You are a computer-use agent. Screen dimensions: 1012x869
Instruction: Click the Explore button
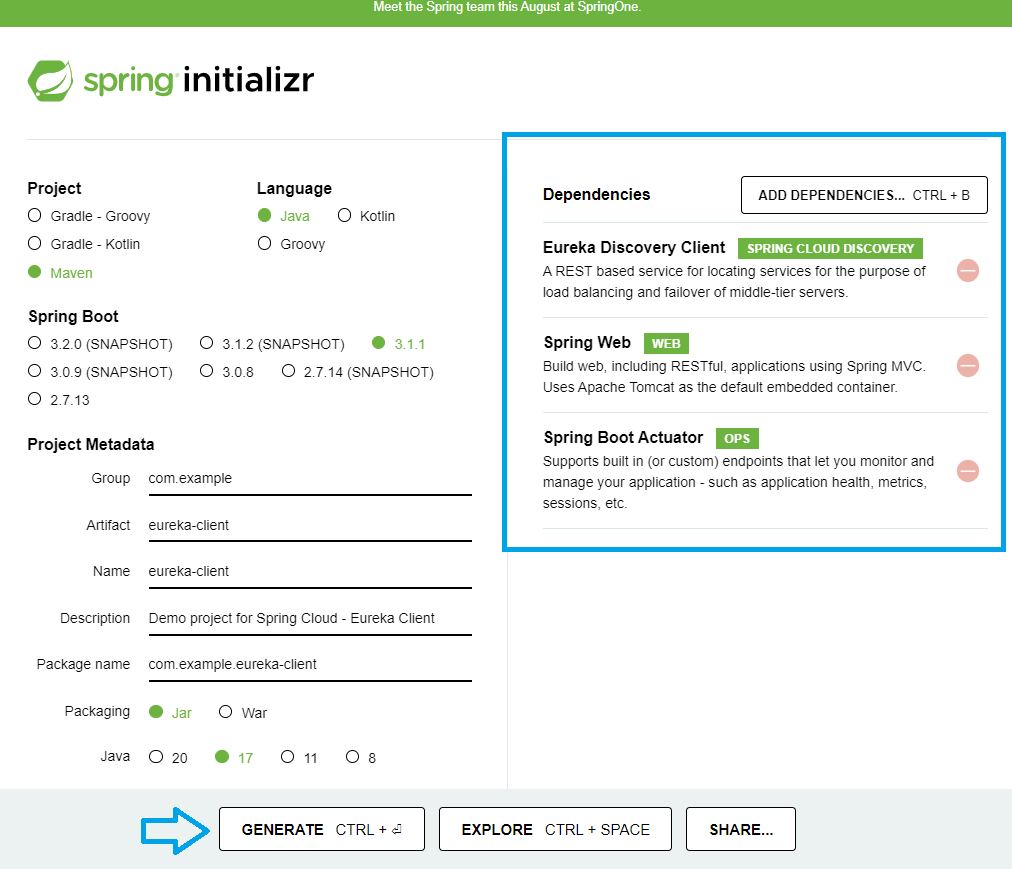point(555,829)
